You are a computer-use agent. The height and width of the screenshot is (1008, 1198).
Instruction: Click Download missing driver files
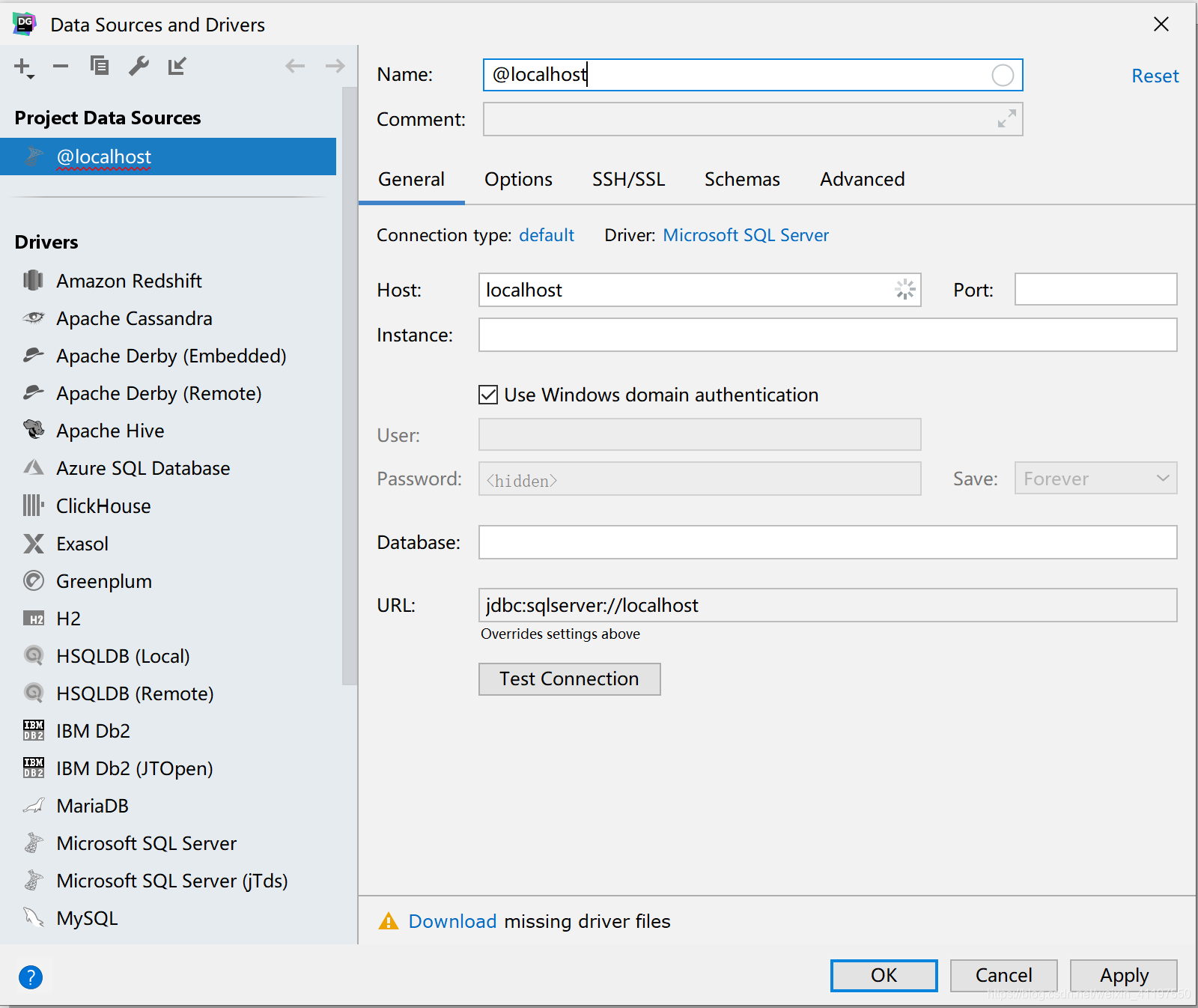pyautogui.click(x=452, y=921)
